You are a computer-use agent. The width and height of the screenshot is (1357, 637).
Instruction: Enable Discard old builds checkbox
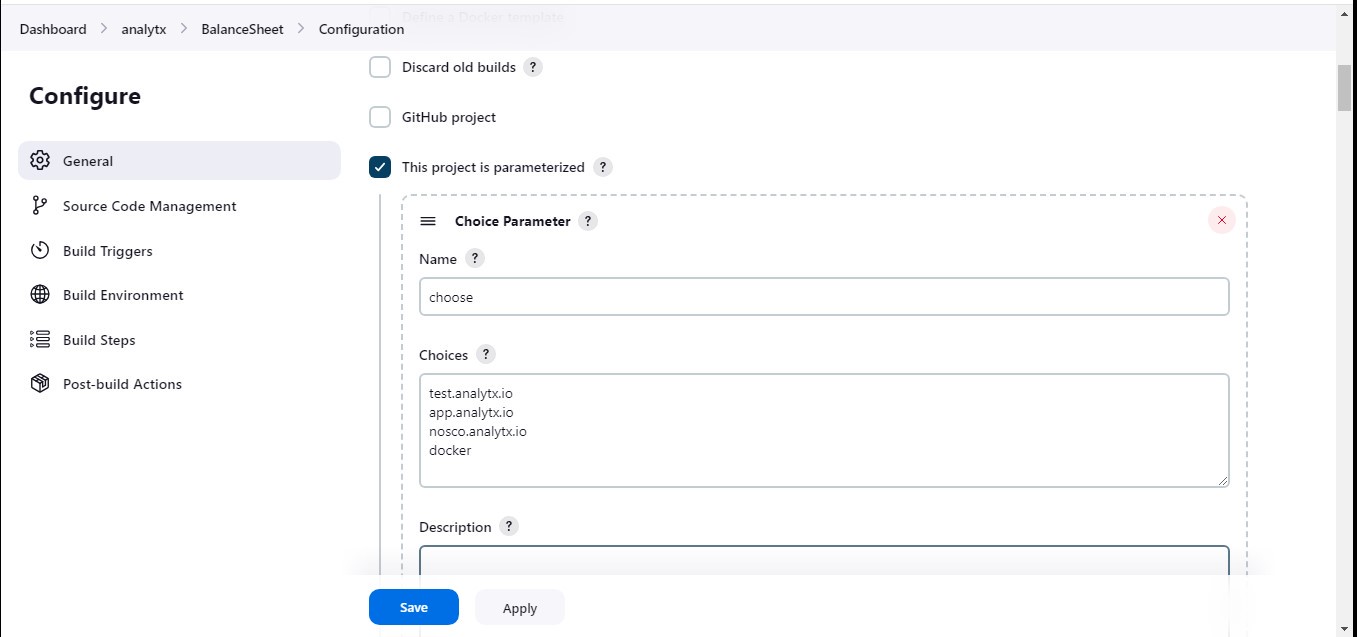click(380, 67)
